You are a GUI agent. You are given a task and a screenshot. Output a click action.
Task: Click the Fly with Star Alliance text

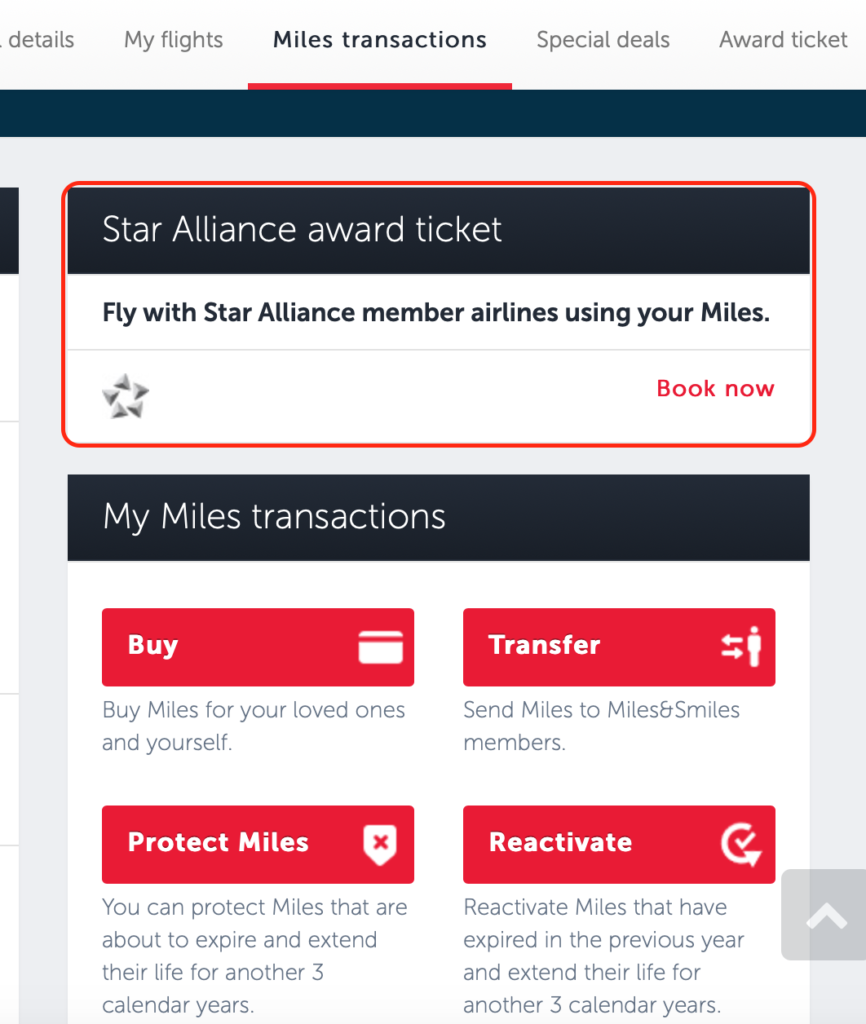tap(436, 313)
